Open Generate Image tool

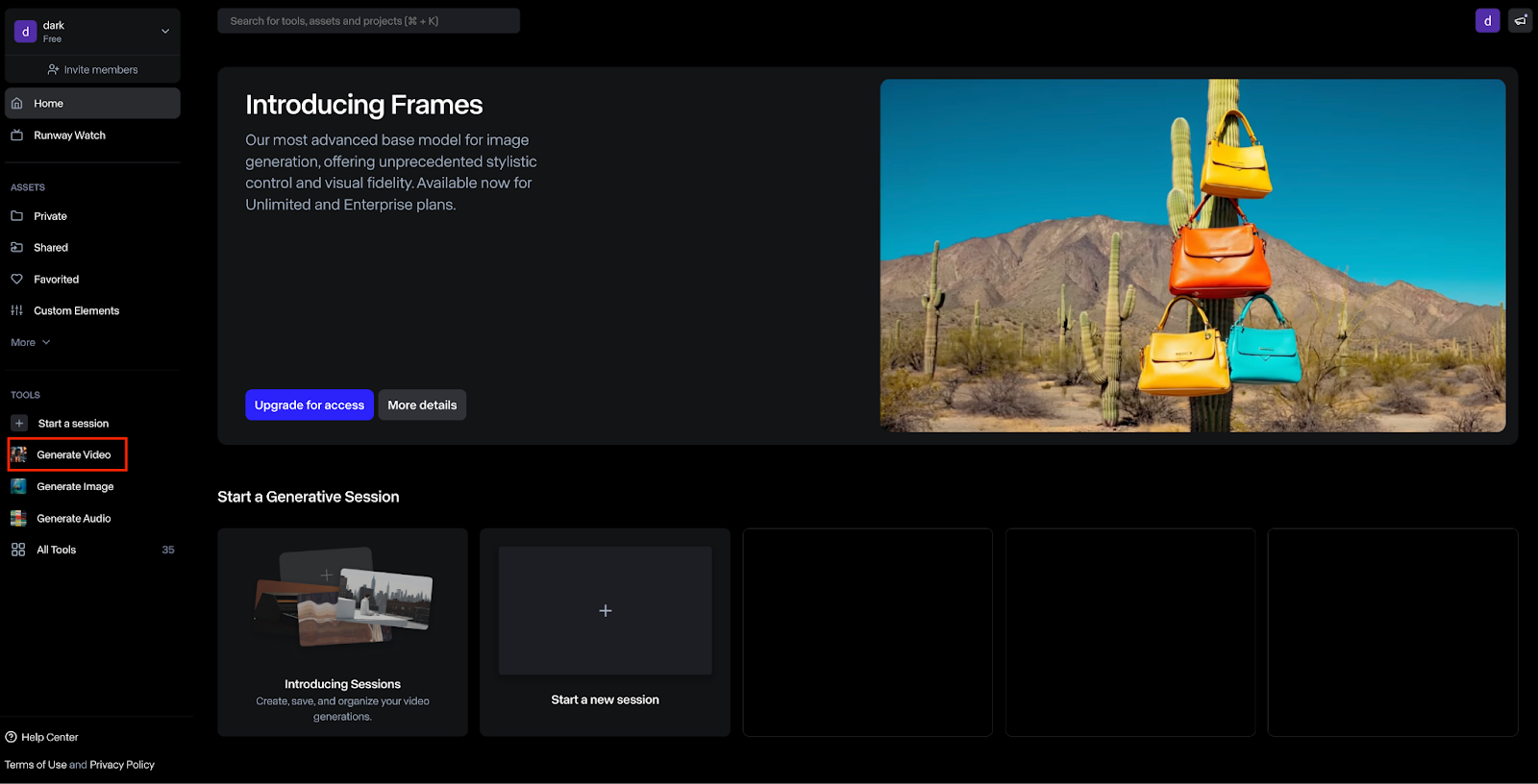coord(75,487)
